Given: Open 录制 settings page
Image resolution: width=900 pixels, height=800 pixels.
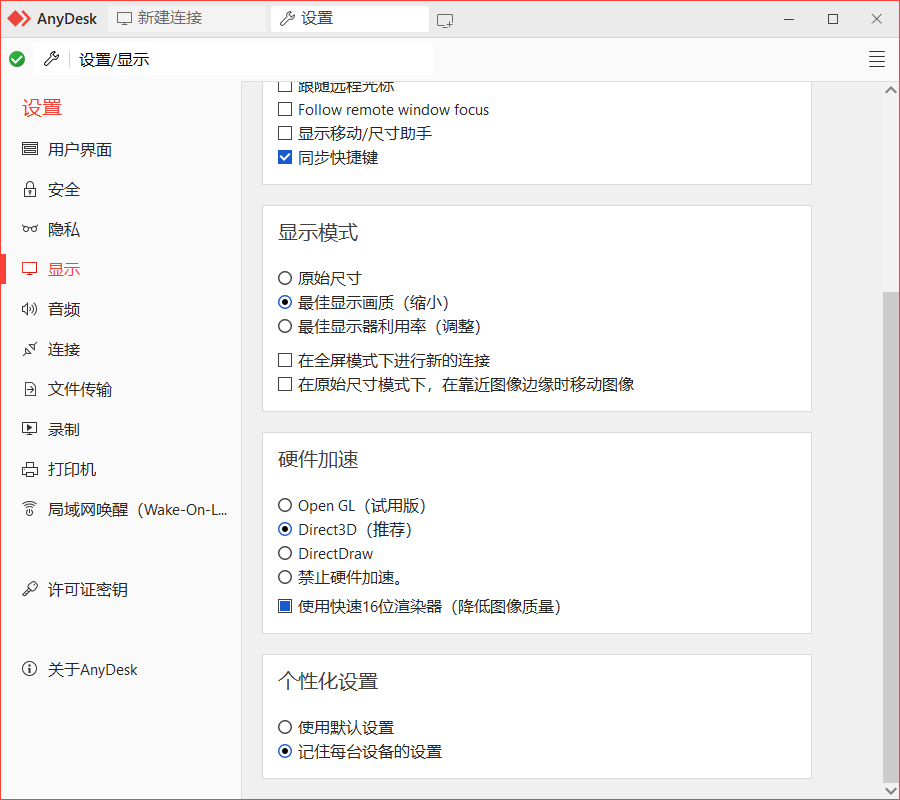Looking at the screenshot, I should click(x=64, y=429).
